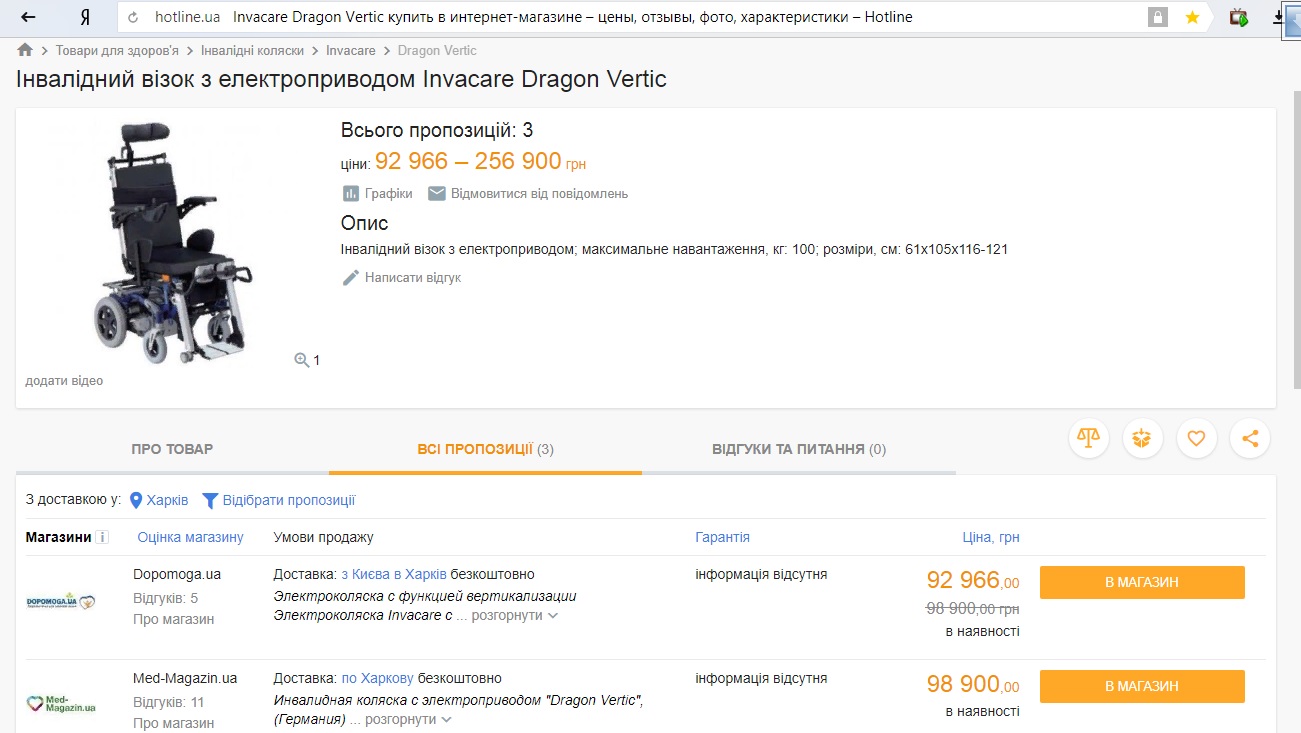Screen dimensions: 1301x733
Task: Open Товари для здоров'я breadcrumb
Action: coord(117,50)
